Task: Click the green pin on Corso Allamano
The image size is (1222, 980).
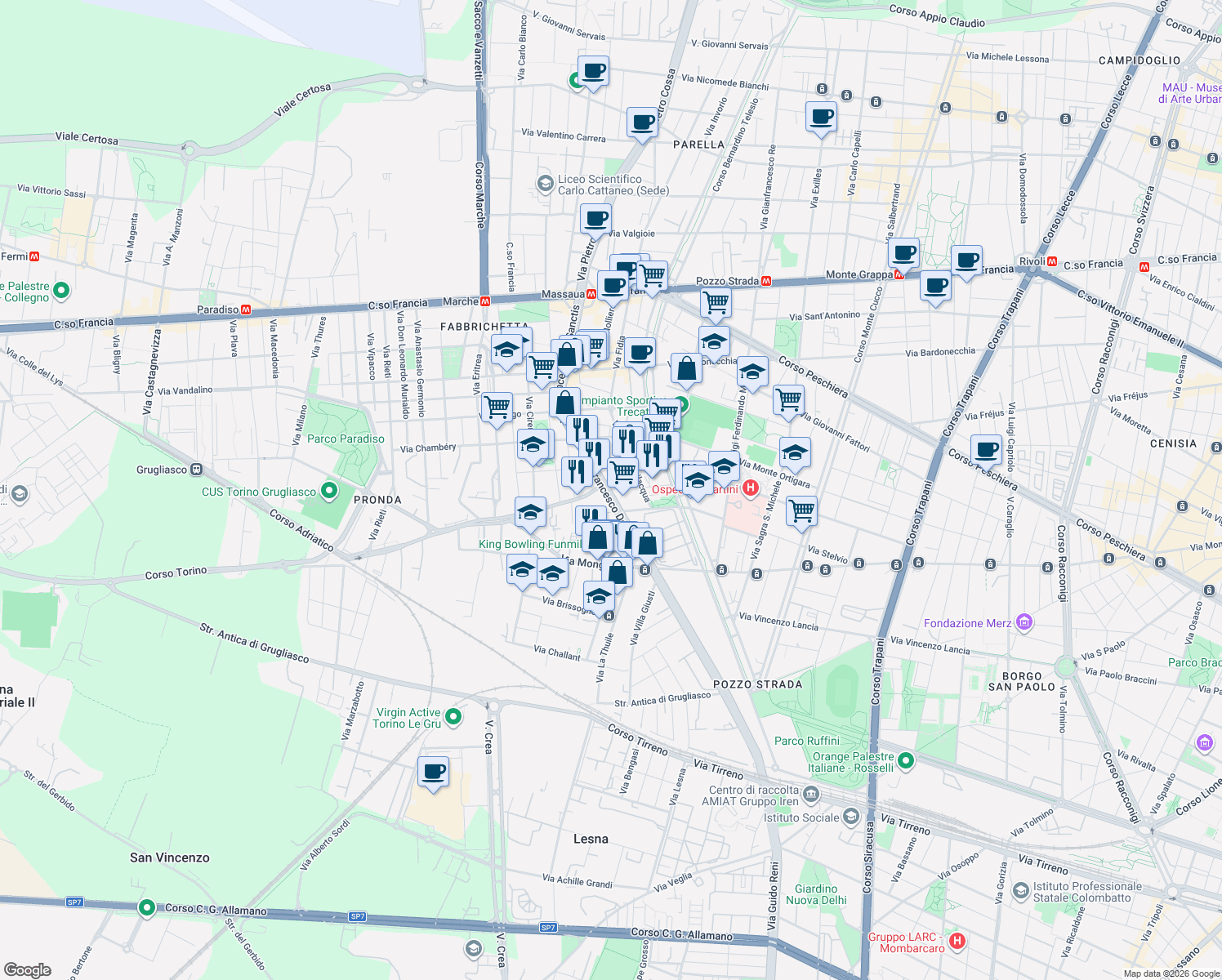Action: point(147,907)
